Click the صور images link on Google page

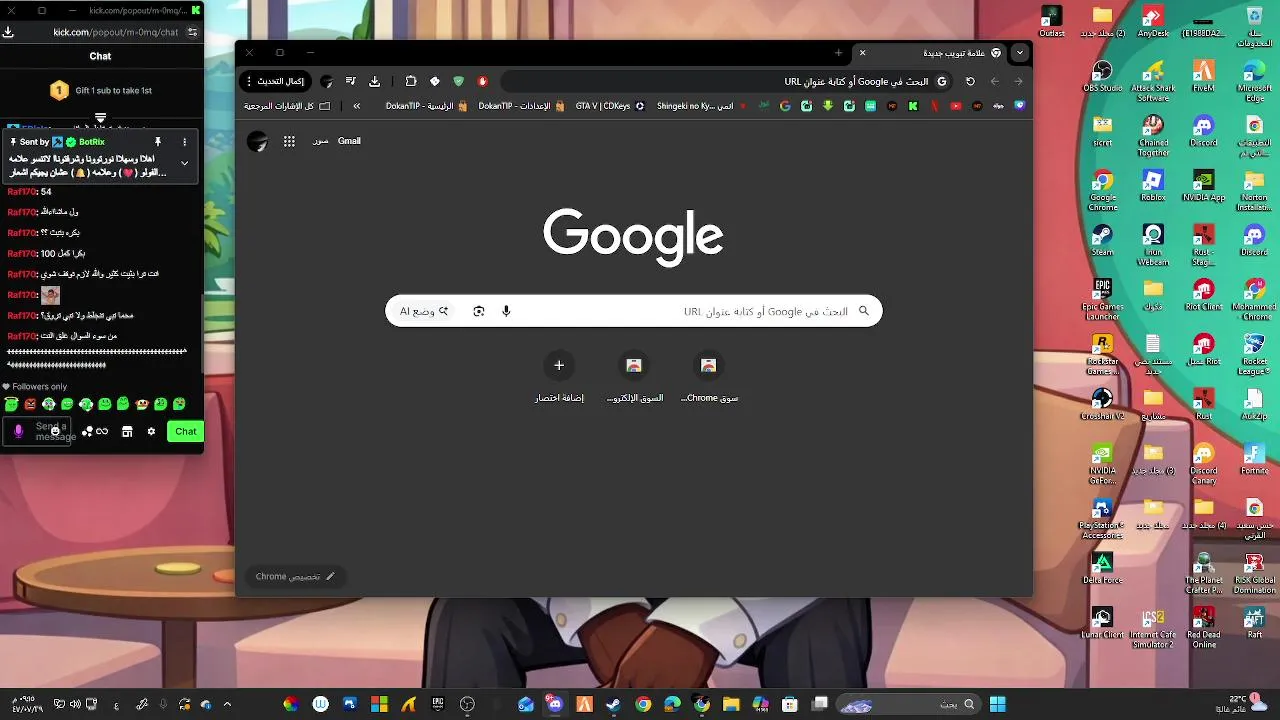[320, 141]
